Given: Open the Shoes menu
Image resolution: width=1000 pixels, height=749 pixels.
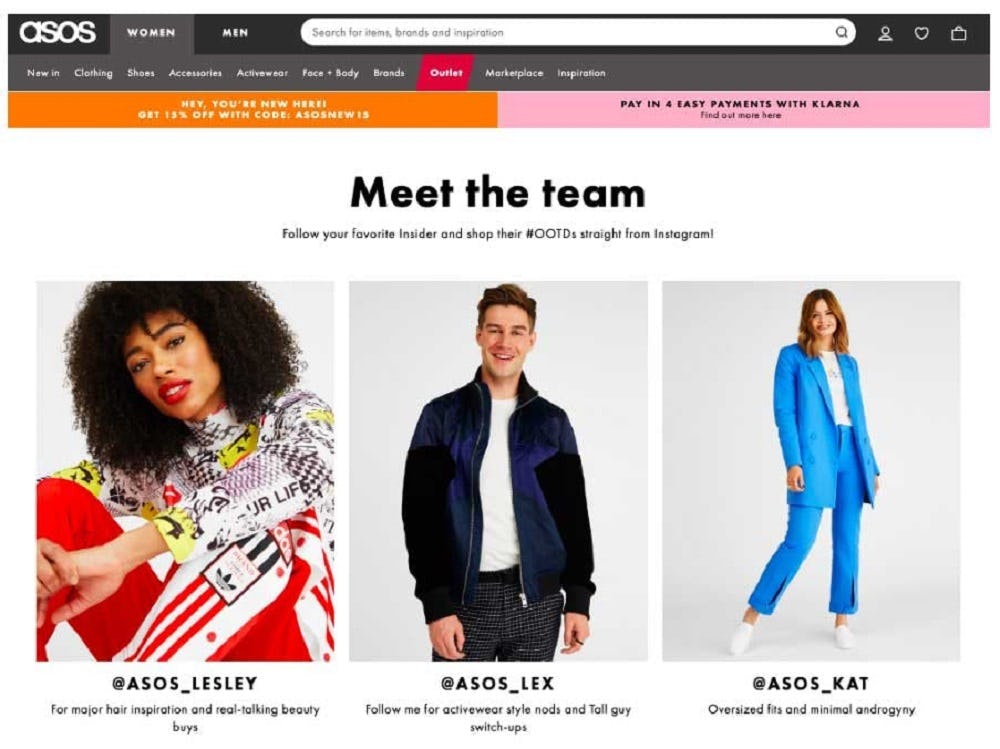Looking at the screenshot, I should pyautogui.click(x=141, y=73).
